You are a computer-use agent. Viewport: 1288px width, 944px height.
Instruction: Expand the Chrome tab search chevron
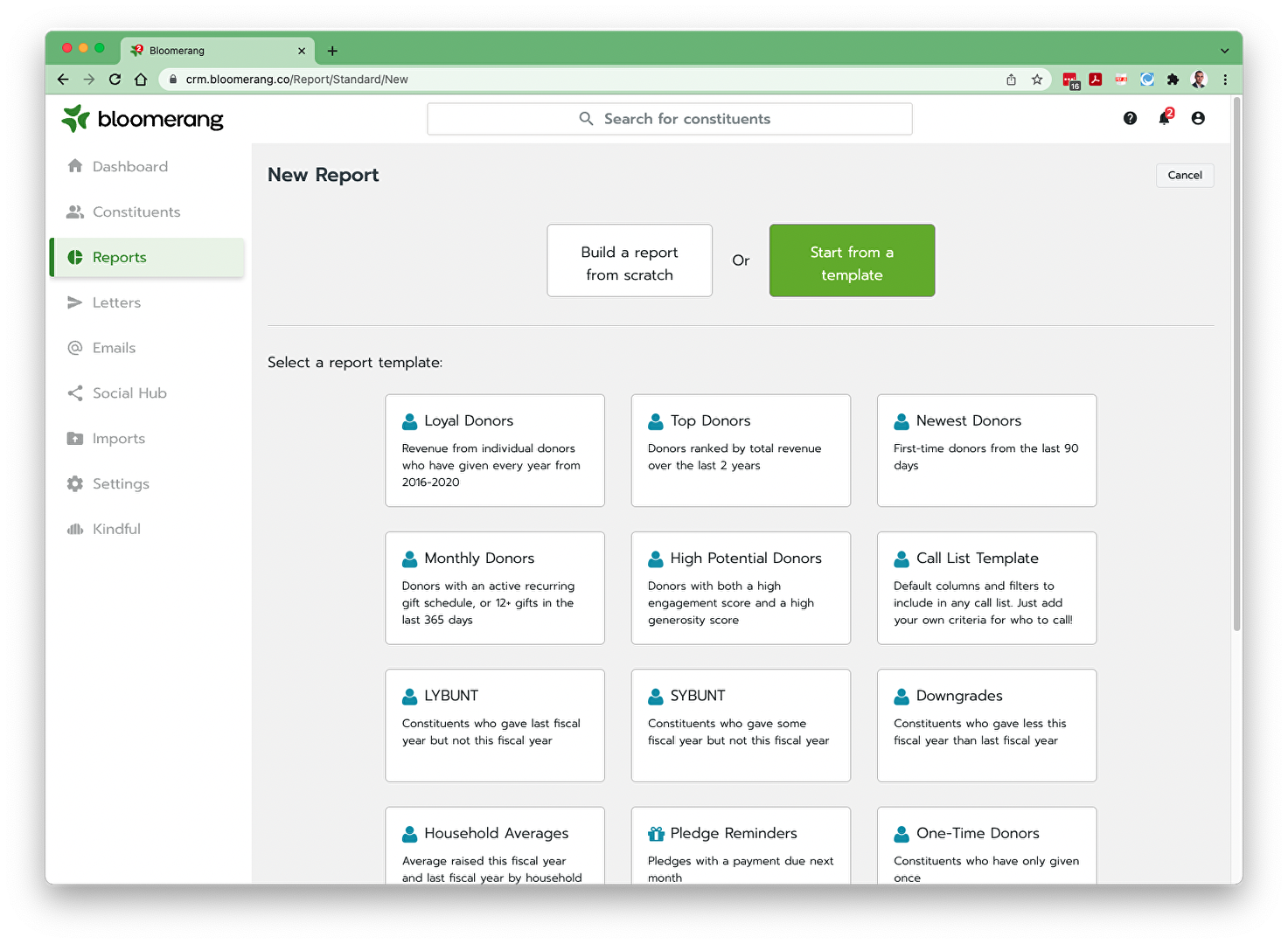[1224, 51]
